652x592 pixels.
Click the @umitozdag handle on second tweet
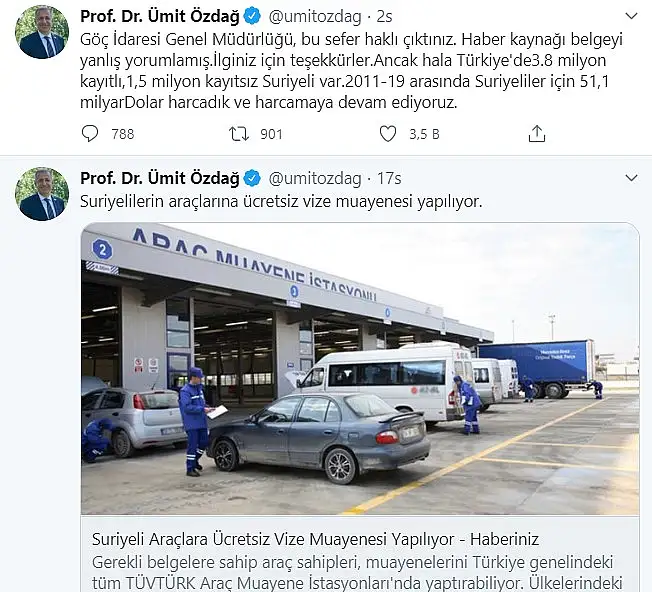point(315,179)
